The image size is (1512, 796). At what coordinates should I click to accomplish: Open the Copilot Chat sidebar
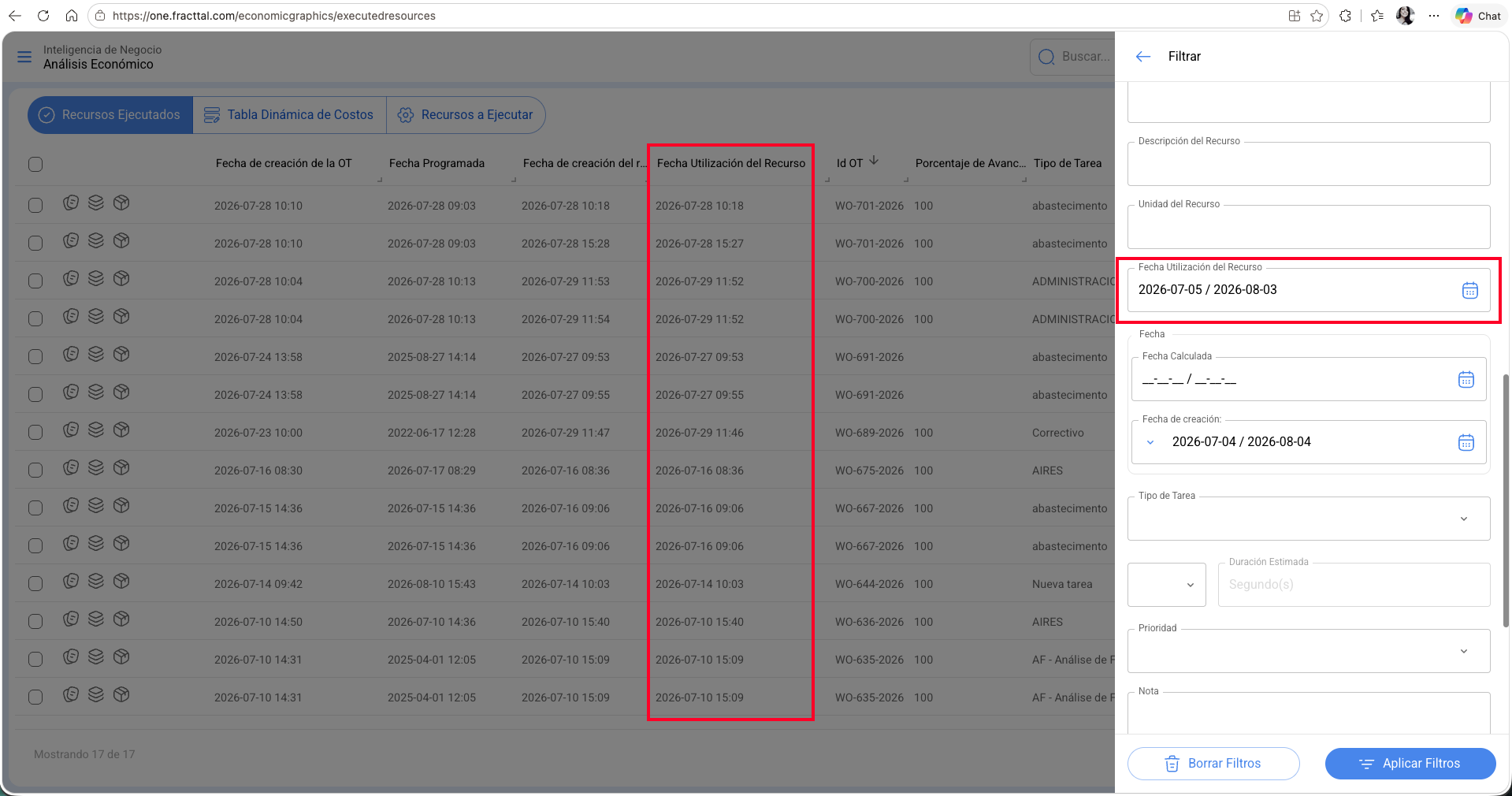1479,16
